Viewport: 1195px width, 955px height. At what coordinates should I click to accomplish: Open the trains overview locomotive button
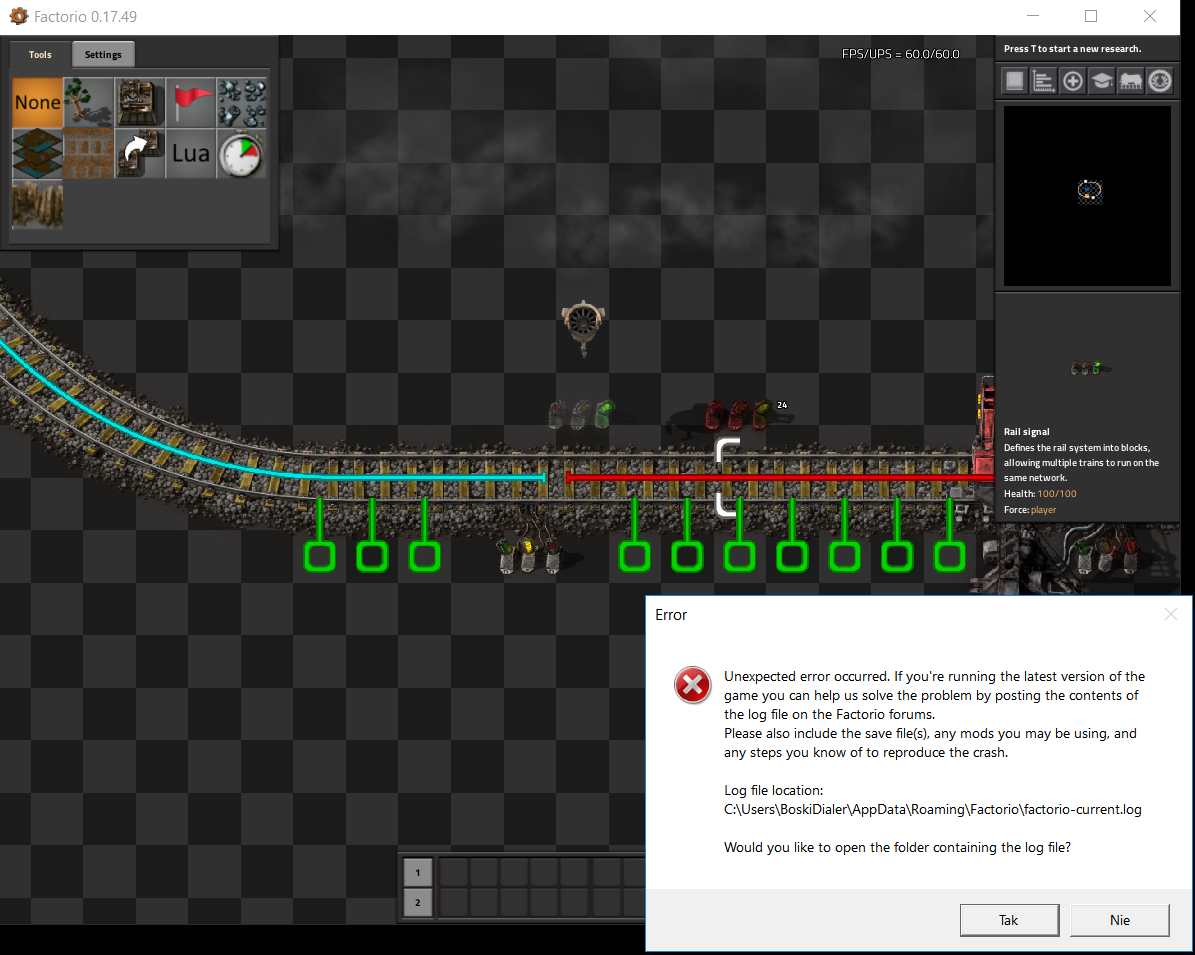click(x=1131, y=81)
